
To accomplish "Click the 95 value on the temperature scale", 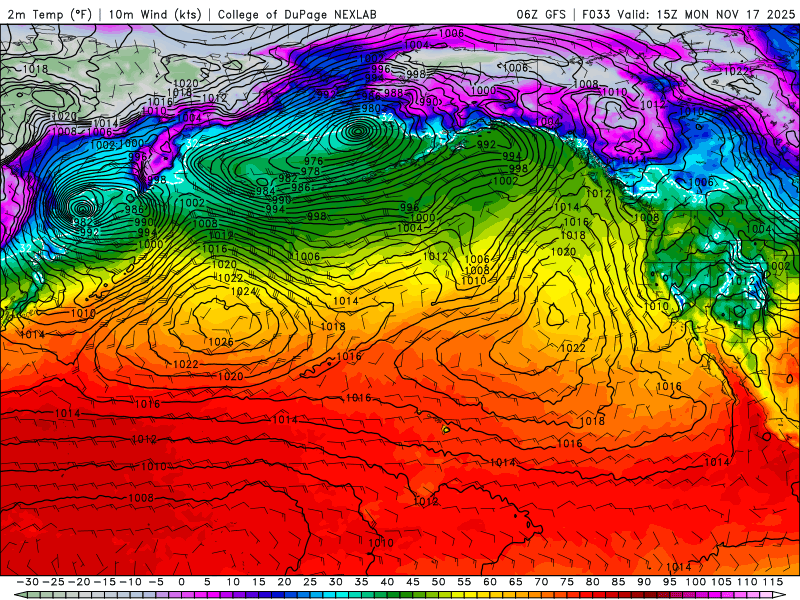I will point(669,582).
